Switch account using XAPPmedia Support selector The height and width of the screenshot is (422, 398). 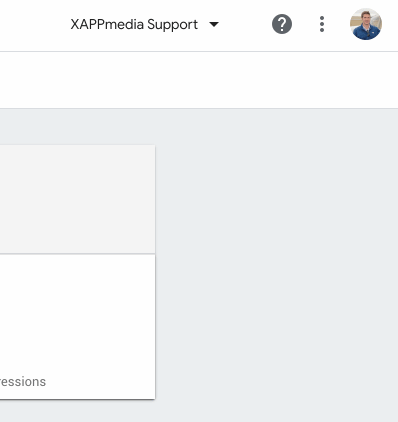(145, 25)
